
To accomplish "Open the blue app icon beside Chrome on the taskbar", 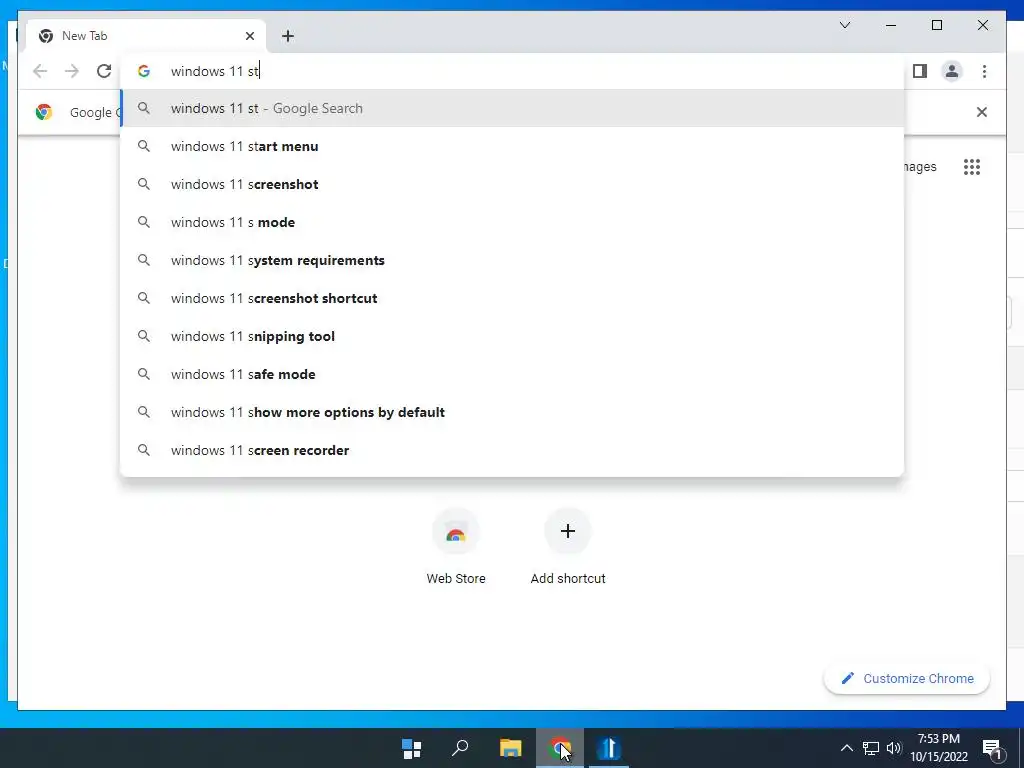I will tap(608, 748).
